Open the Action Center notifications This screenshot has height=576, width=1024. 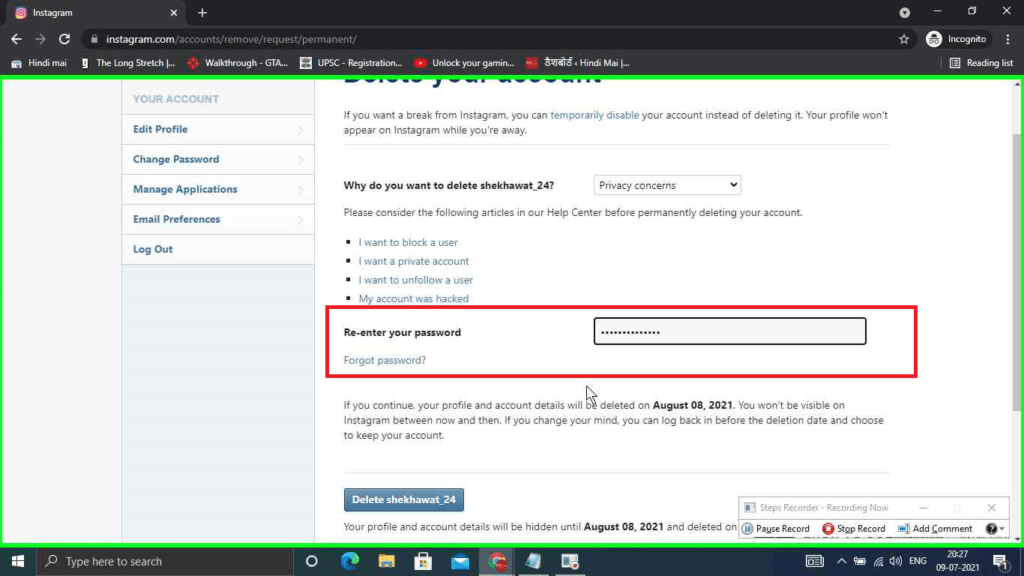(x=1000, y=561)
